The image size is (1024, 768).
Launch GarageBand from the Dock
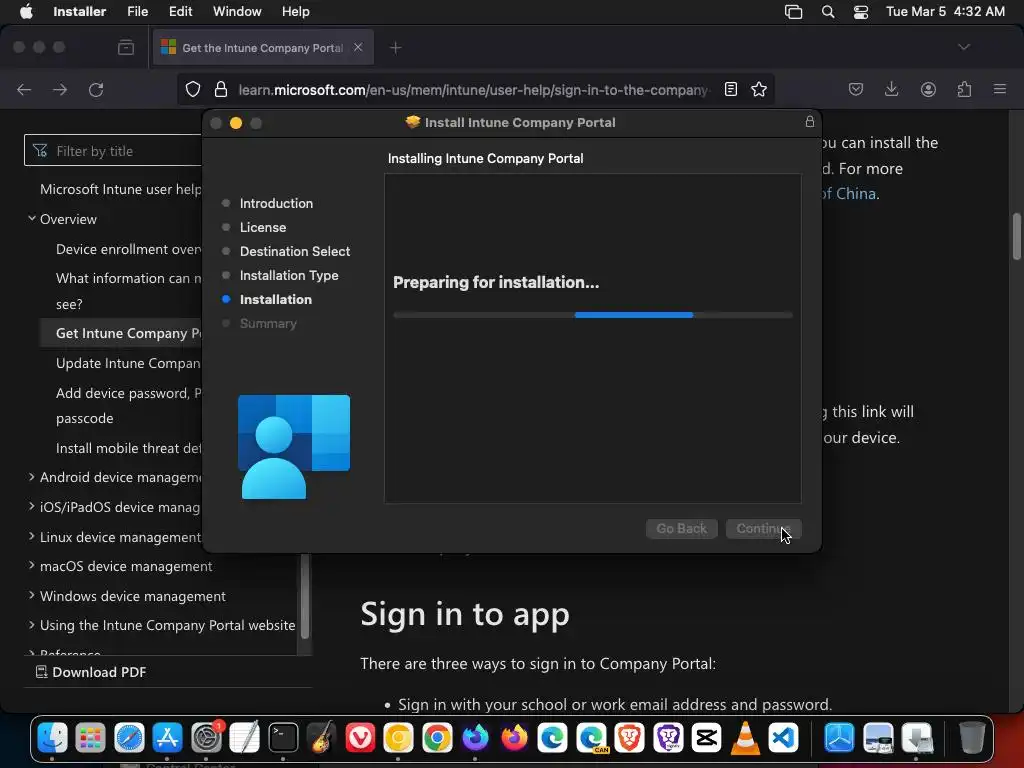point(322,738)
